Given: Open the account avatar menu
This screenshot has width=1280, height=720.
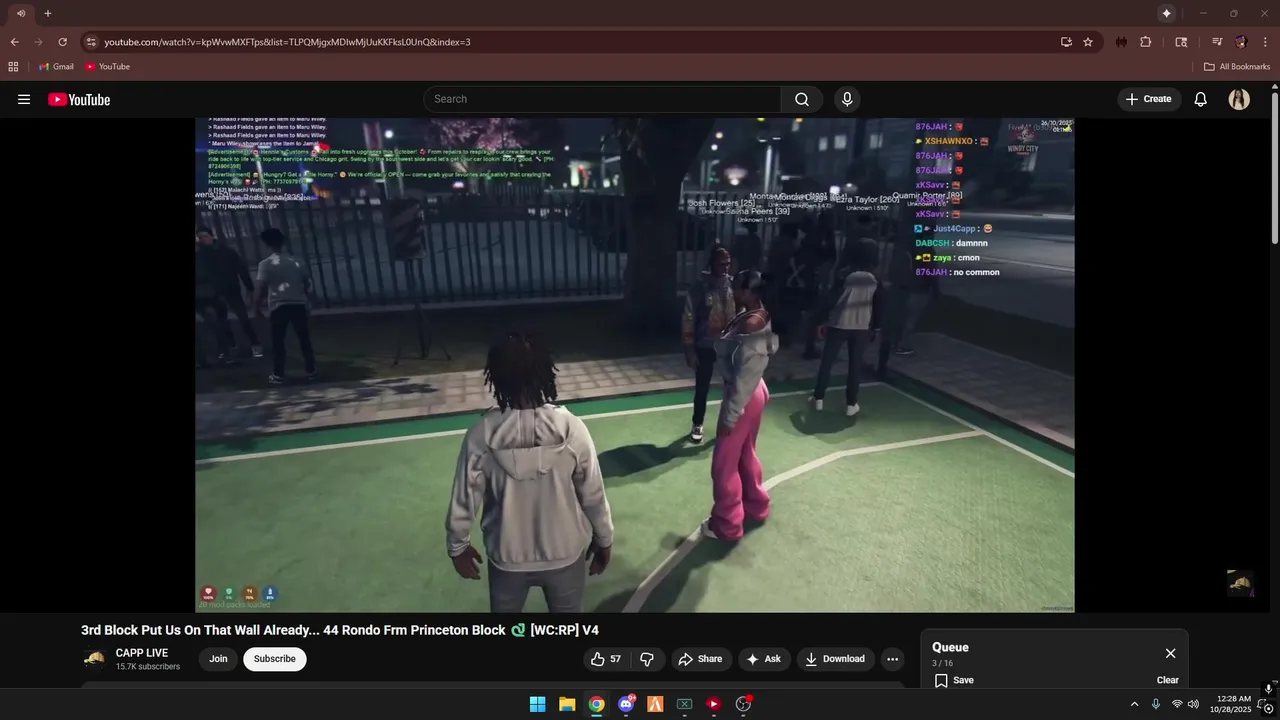Looking at the screenshot, I should point(1239,99).
